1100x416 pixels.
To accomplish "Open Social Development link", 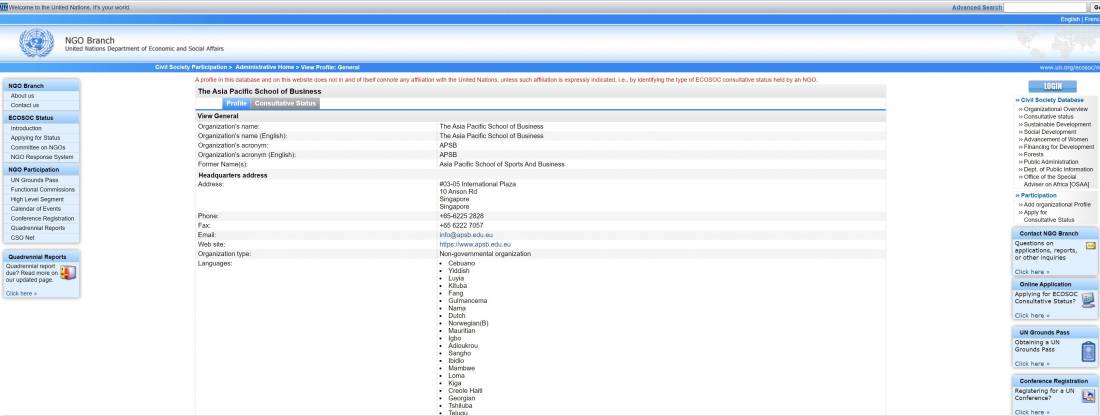I will pyautogui.click(x=1049, y=132).
